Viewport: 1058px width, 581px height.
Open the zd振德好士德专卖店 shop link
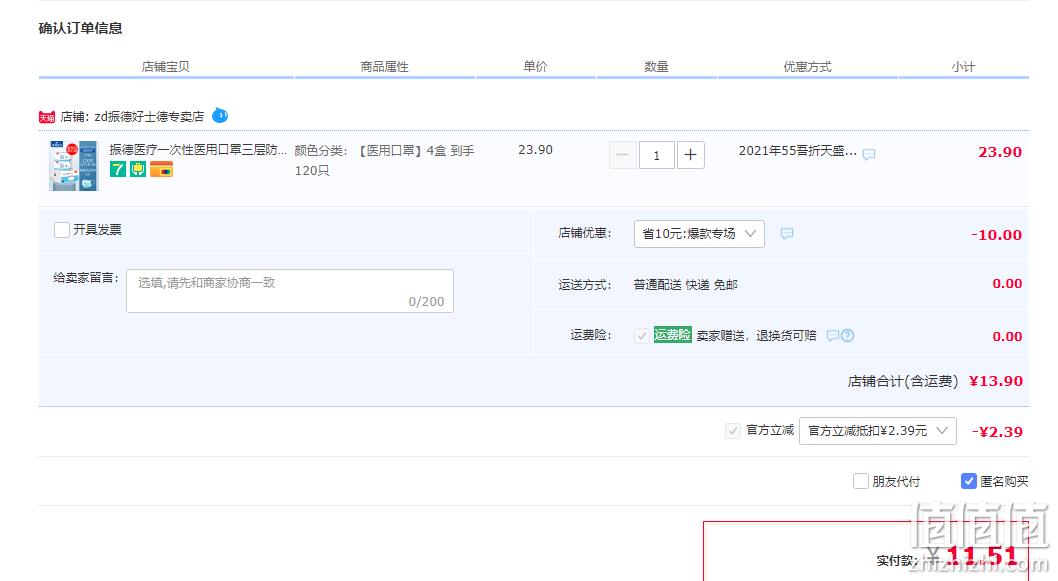pos(149,117)
